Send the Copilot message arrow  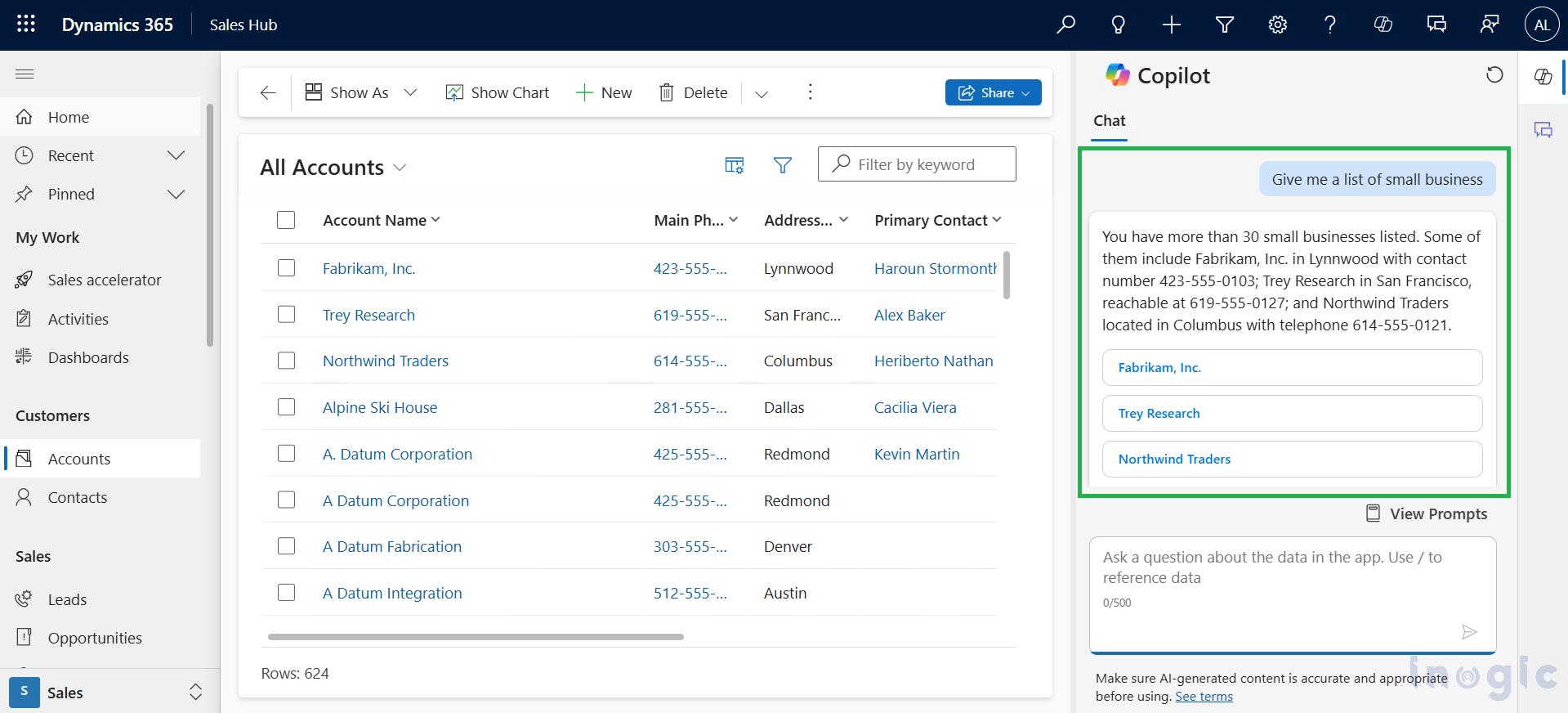tap(1469, 631)
